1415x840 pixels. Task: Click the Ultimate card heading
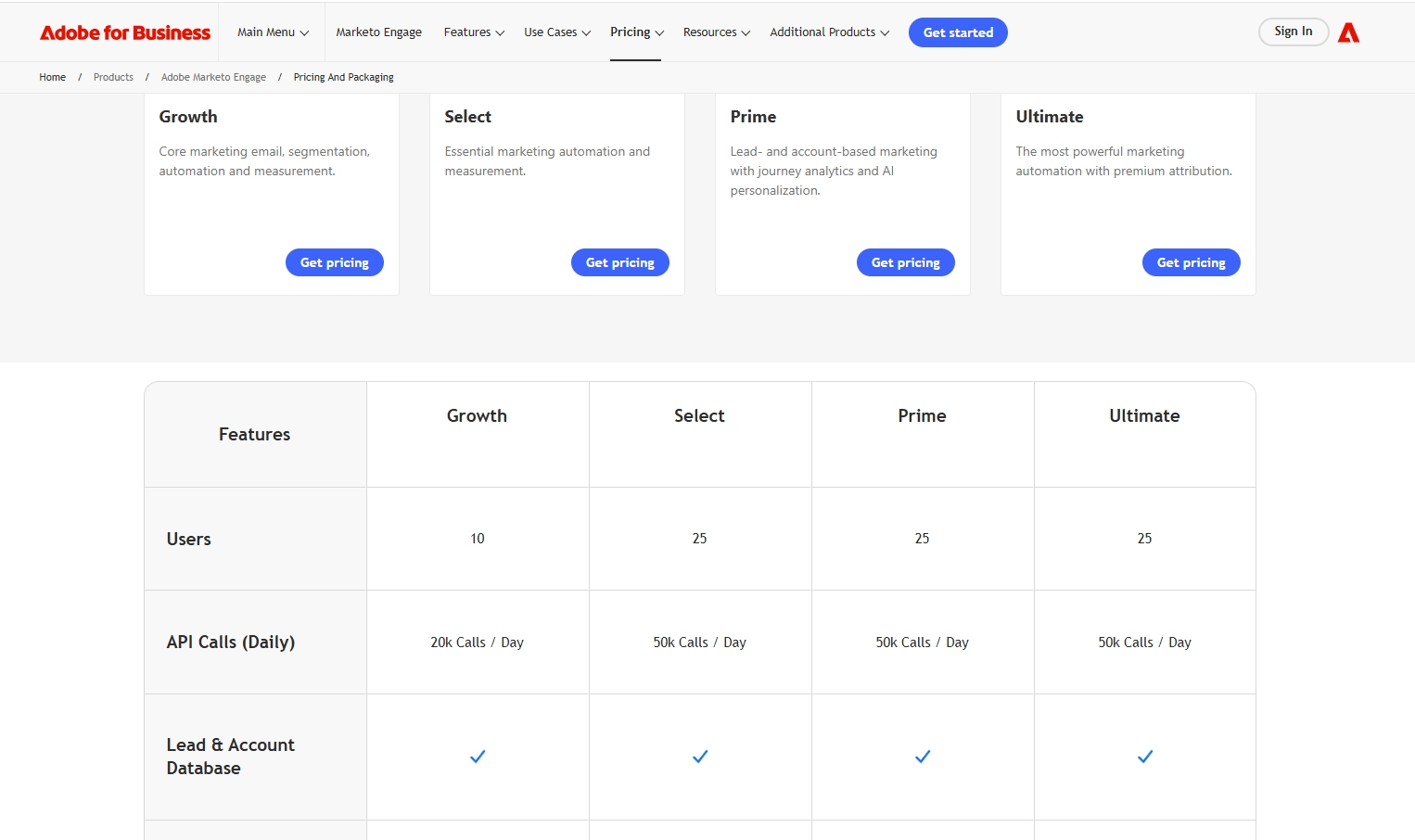[1050, 117]
